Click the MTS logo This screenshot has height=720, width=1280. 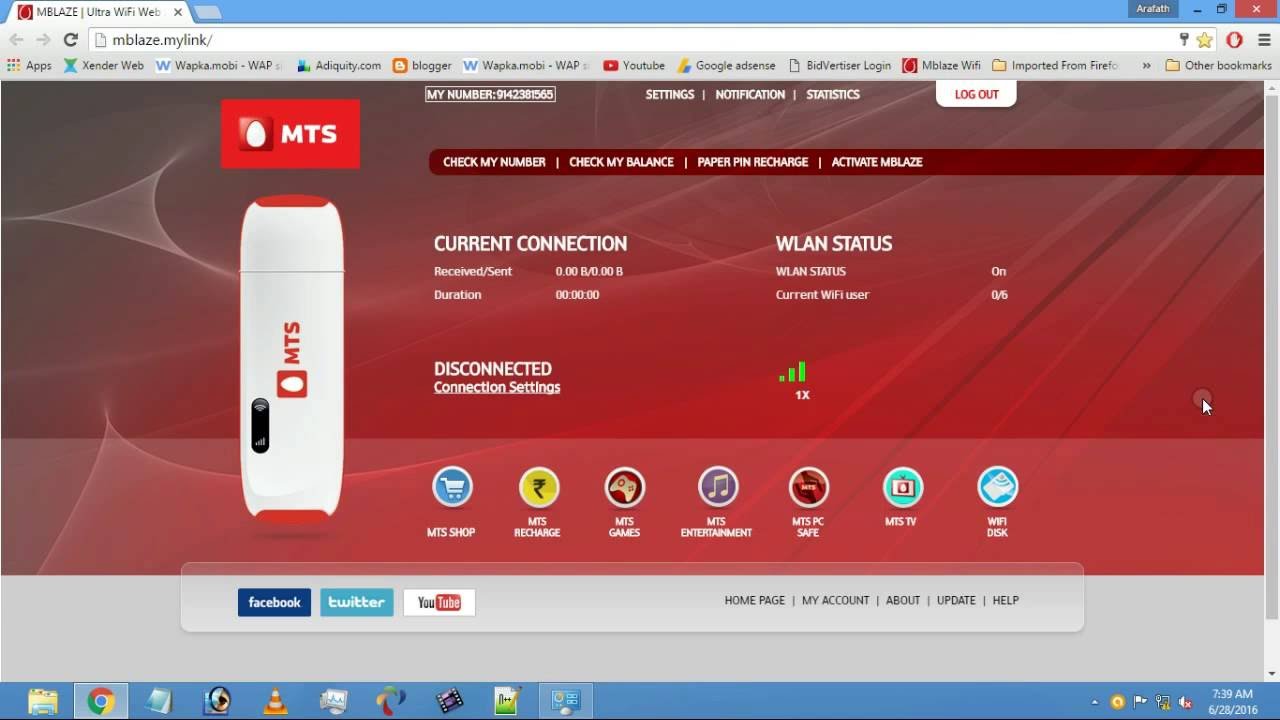[290, 134]
